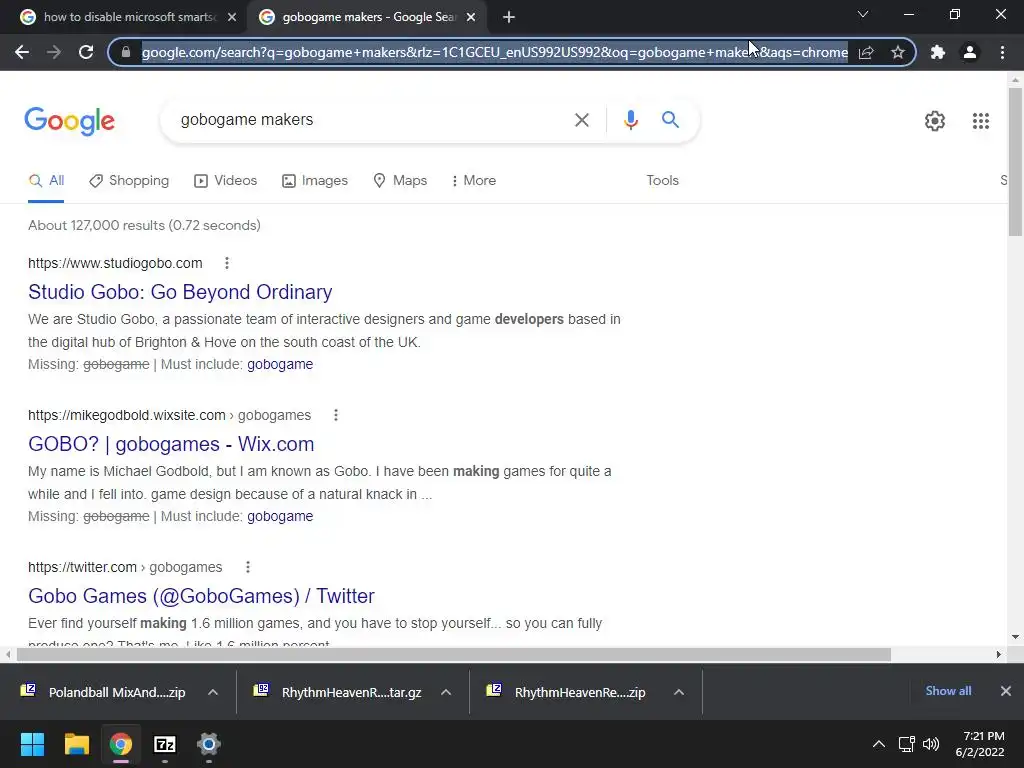Screen dimensions: 1024x768
Task: Click the https://www.studiogobo.com URL text
Action: pyautogui.click(x=115, y=263)
